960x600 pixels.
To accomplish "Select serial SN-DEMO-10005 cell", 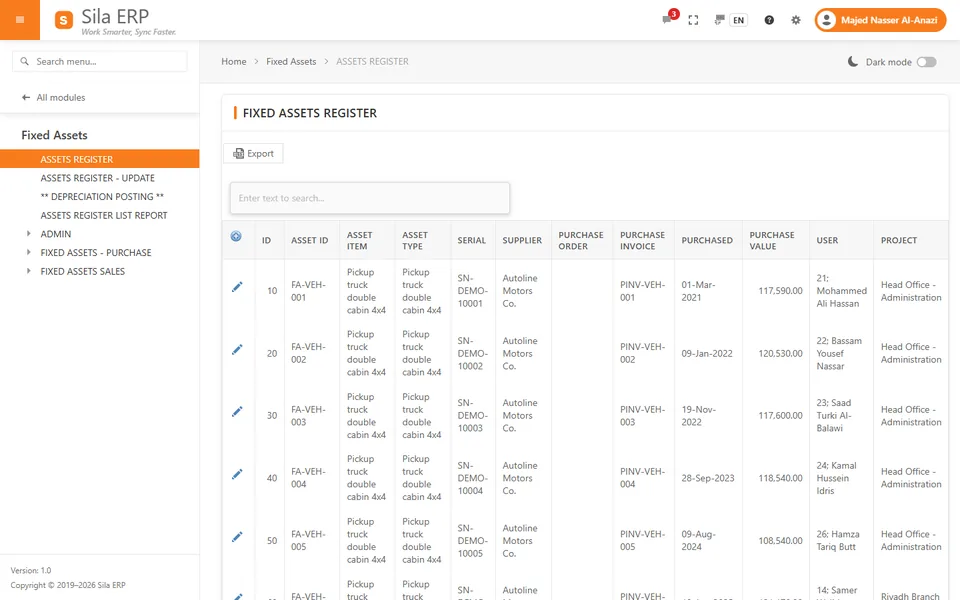I will [473, 541].
